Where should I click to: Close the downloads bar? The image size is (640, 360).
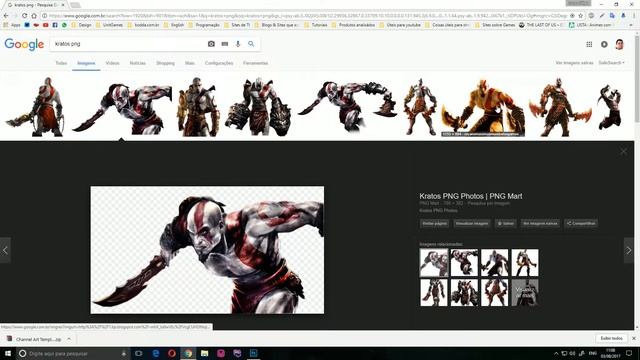tap(634, 338)
